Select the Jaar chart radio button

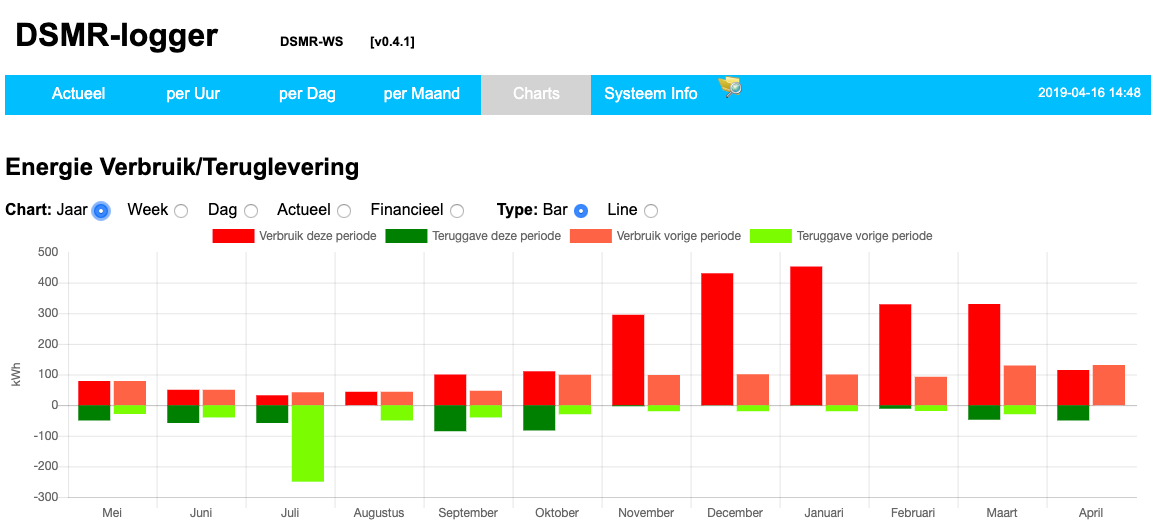[x=101, y=211]
